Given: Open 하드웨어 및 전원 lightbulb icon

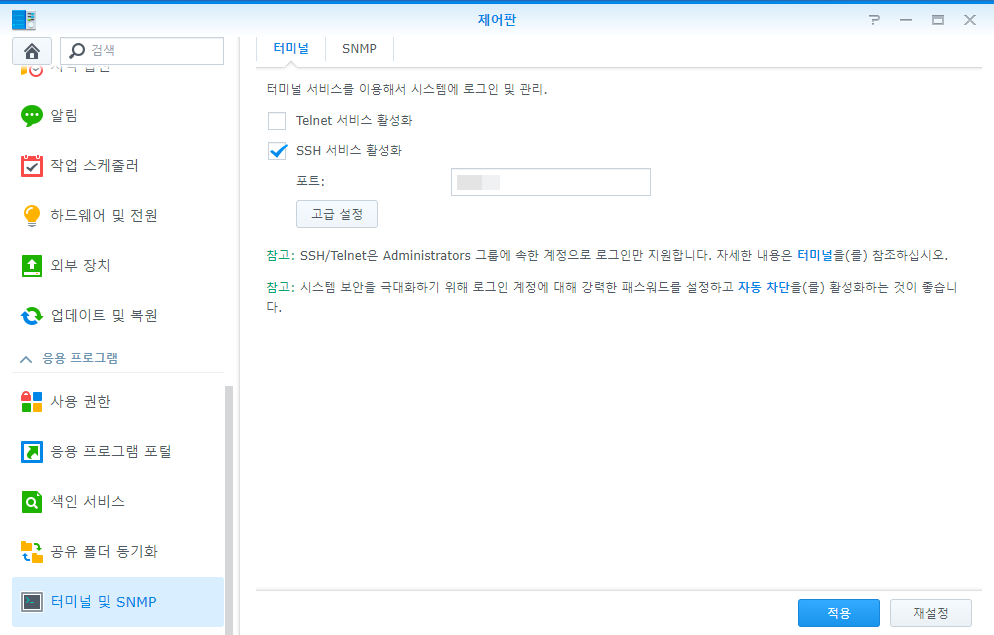Looking at the screenshot, I should (32, 215).
